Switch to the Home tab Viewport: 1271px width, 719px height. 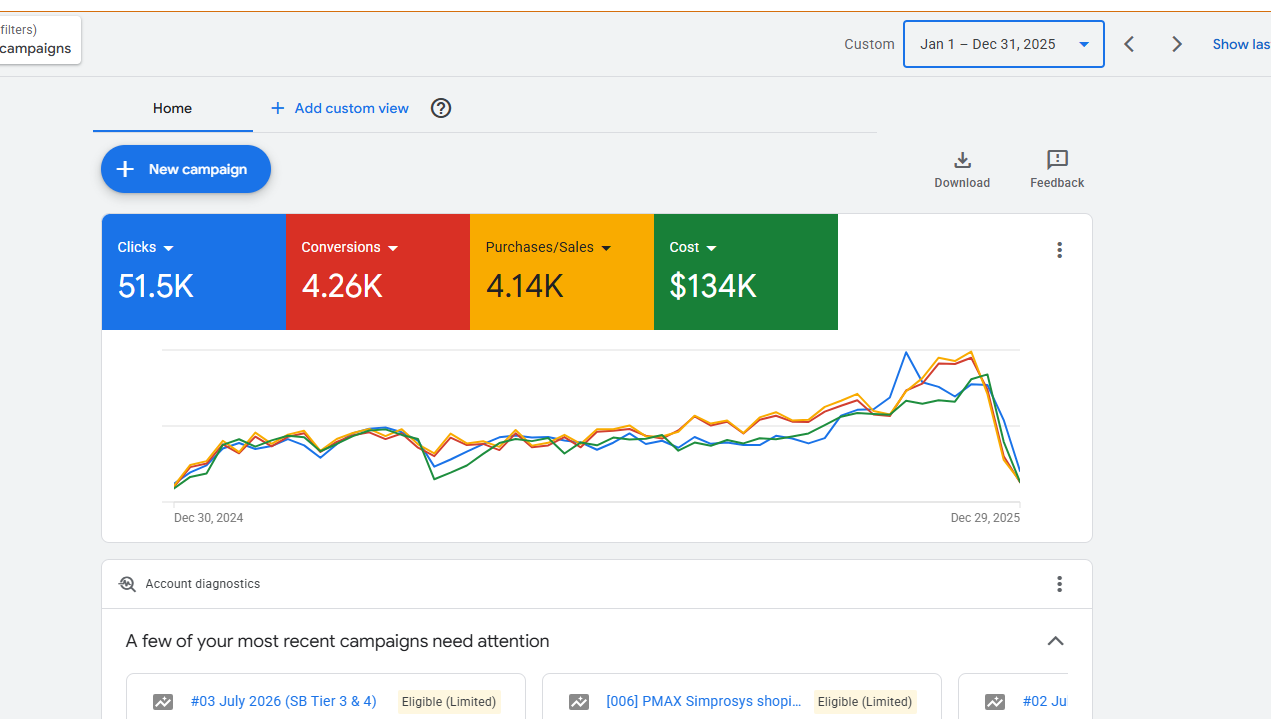pos(172,108)
